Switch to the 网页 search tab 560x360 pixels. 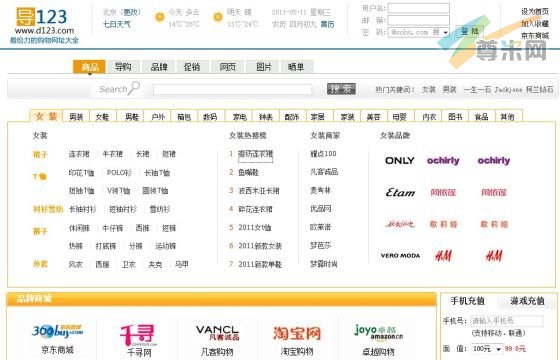tap(228, 66)
